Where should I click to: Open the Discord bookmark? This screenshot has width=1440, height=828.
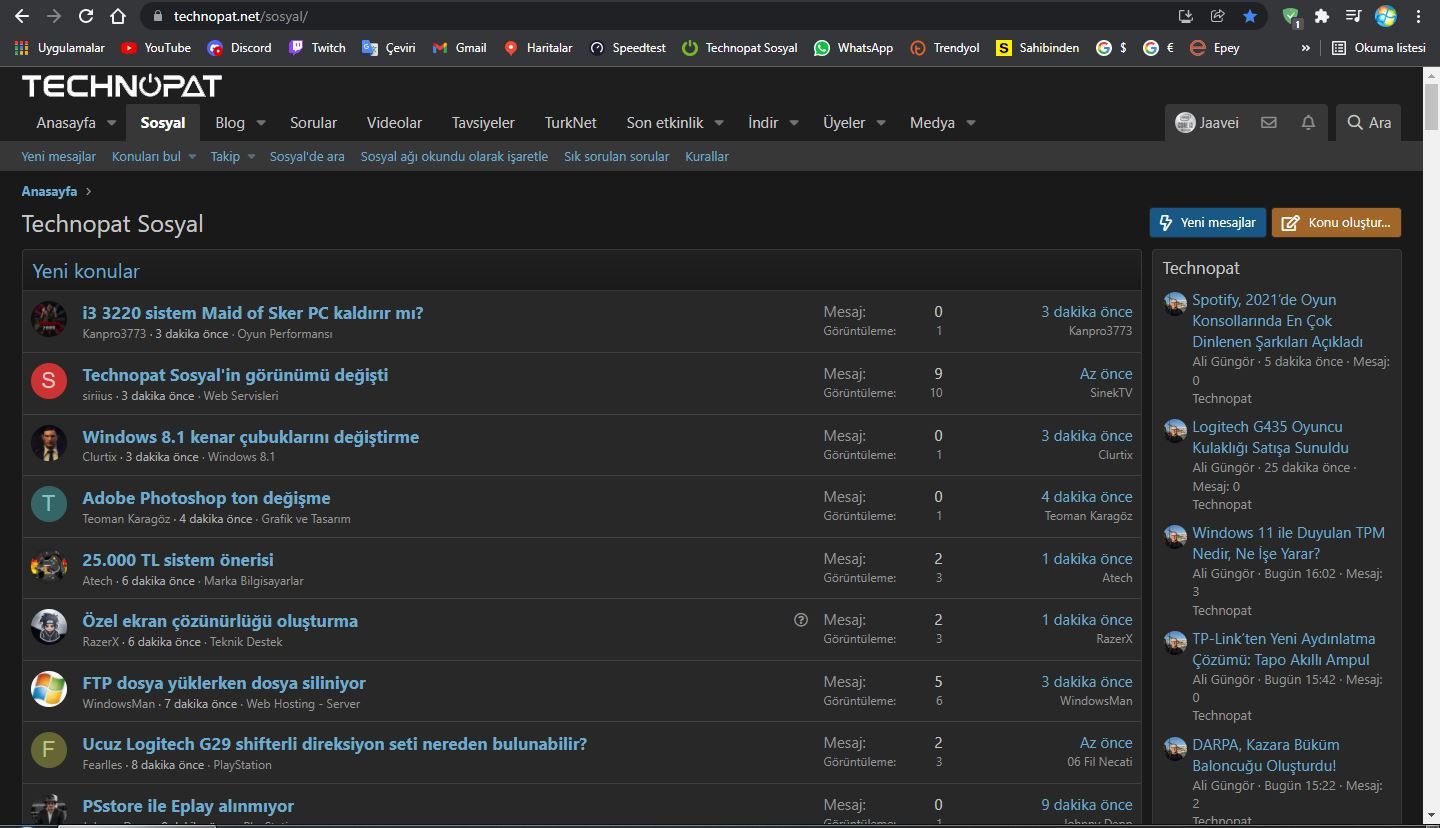coord(239,47)
